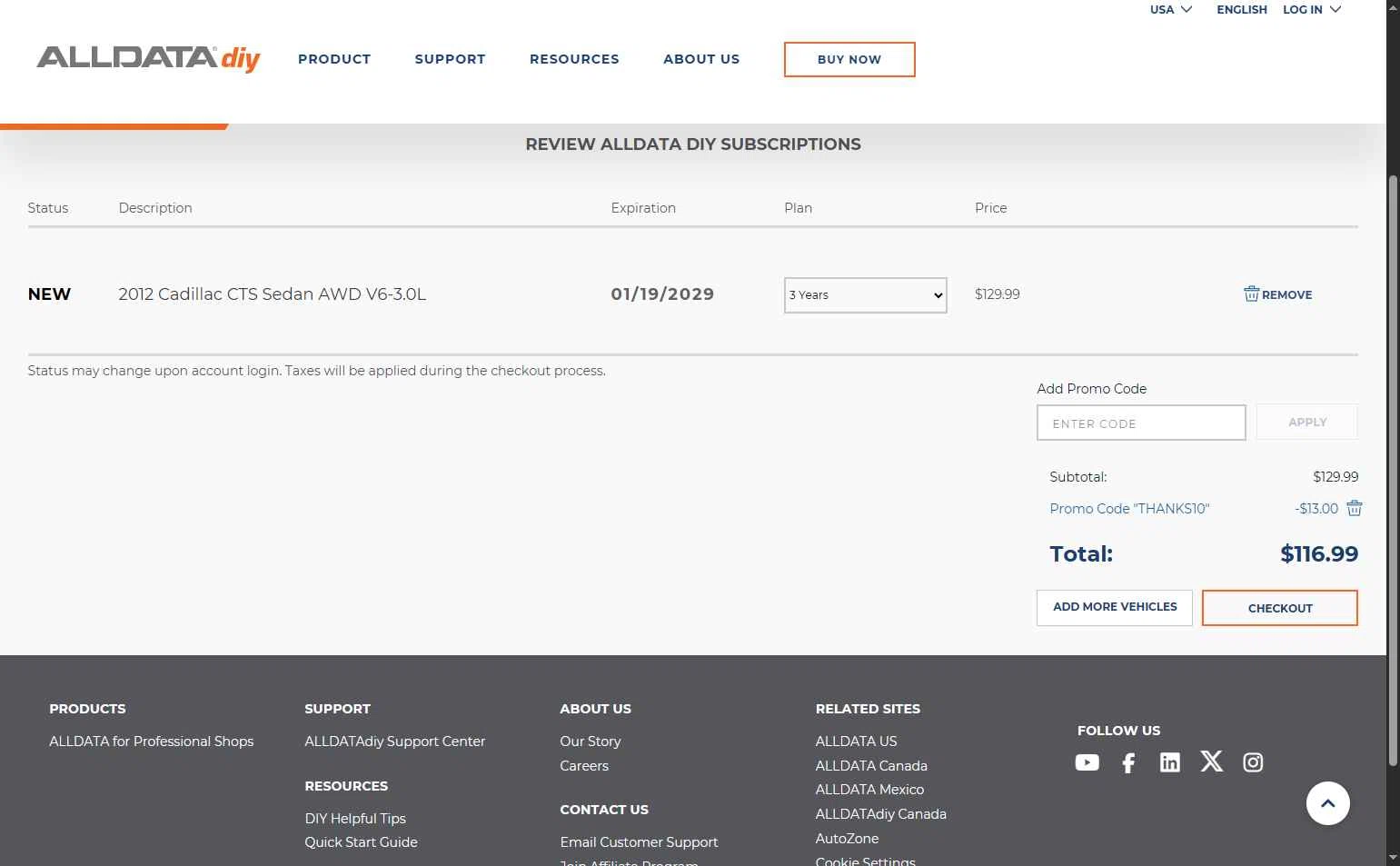Open Email Customer Support link

[x=639, y=842]
